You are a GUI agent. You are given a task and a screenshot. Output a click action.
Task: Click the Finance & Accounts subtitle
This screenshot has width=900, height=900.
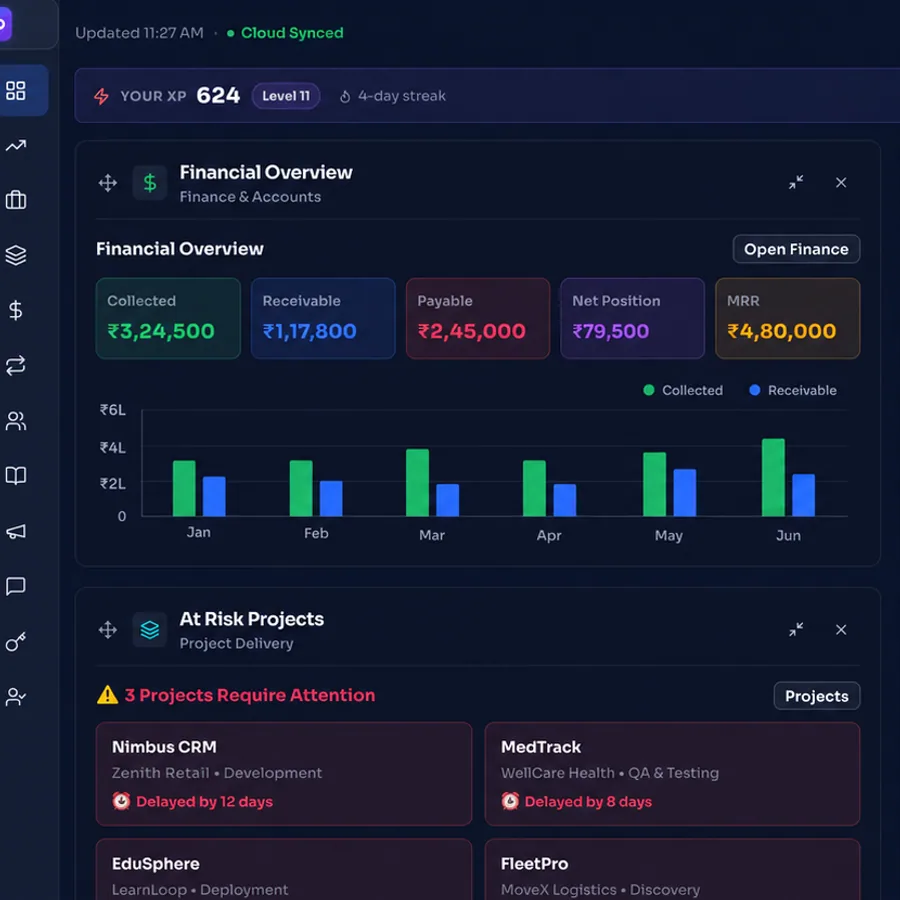click(x=250, y=197)
